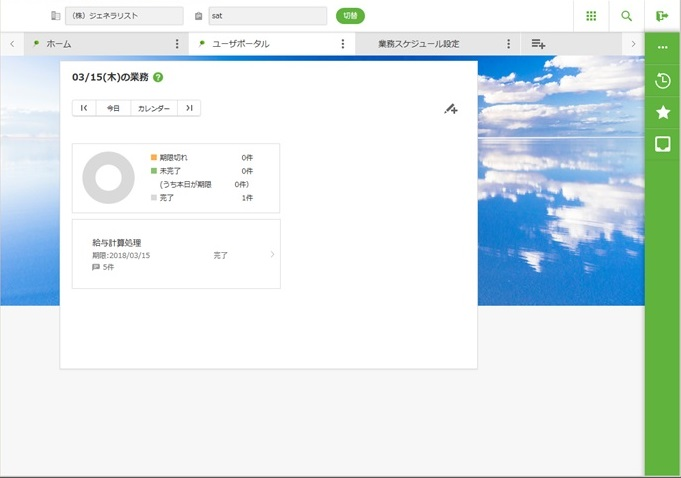Click the logout door icon

coord(662,16)
